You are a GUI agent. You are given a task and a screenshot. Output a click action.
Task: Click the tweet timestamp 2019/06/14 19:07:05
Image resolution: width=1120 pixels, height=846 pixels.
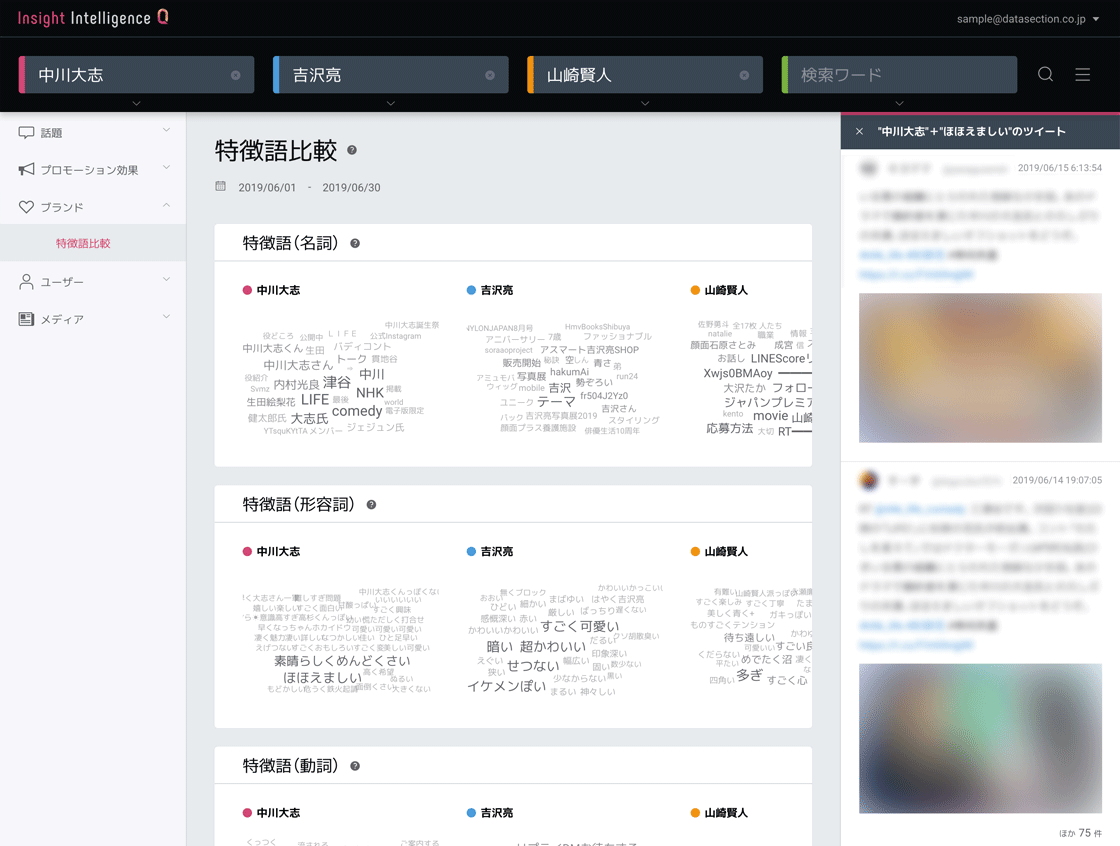pos(1057,480)
